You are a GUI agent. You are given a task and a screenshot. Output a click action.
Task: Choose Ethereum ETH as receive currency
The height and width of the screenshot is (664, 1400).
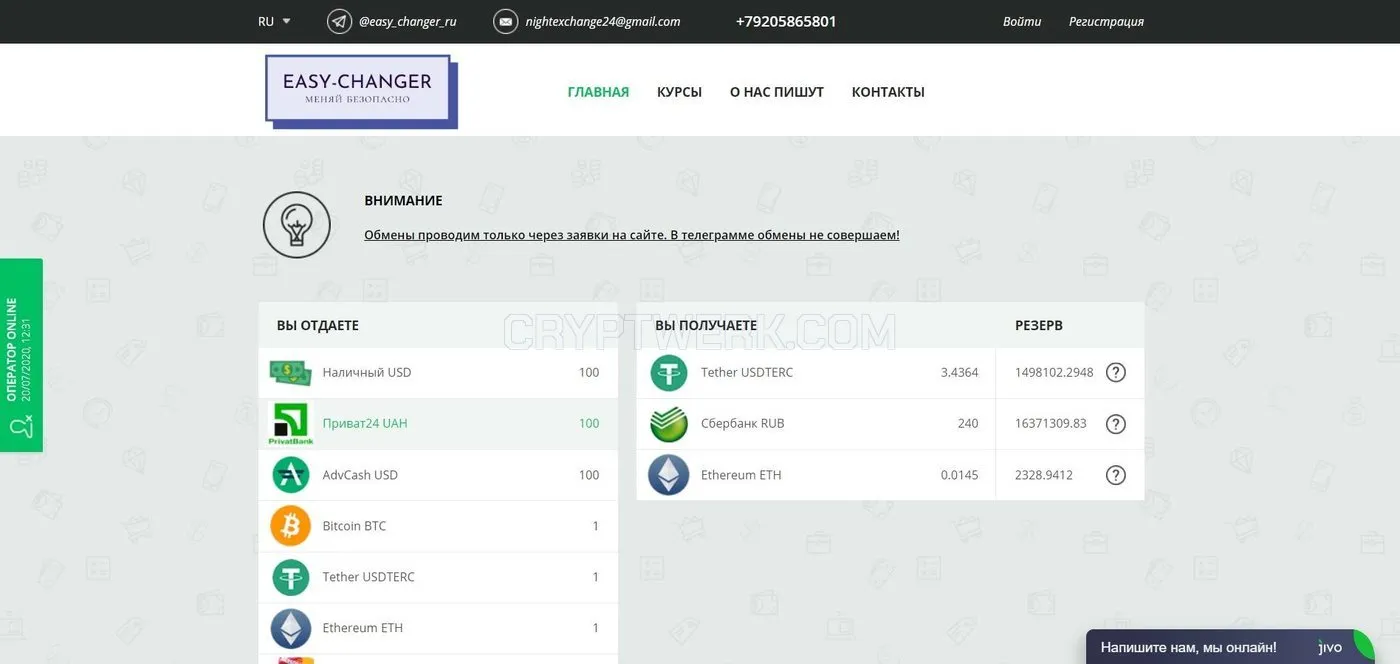point(890,475)
